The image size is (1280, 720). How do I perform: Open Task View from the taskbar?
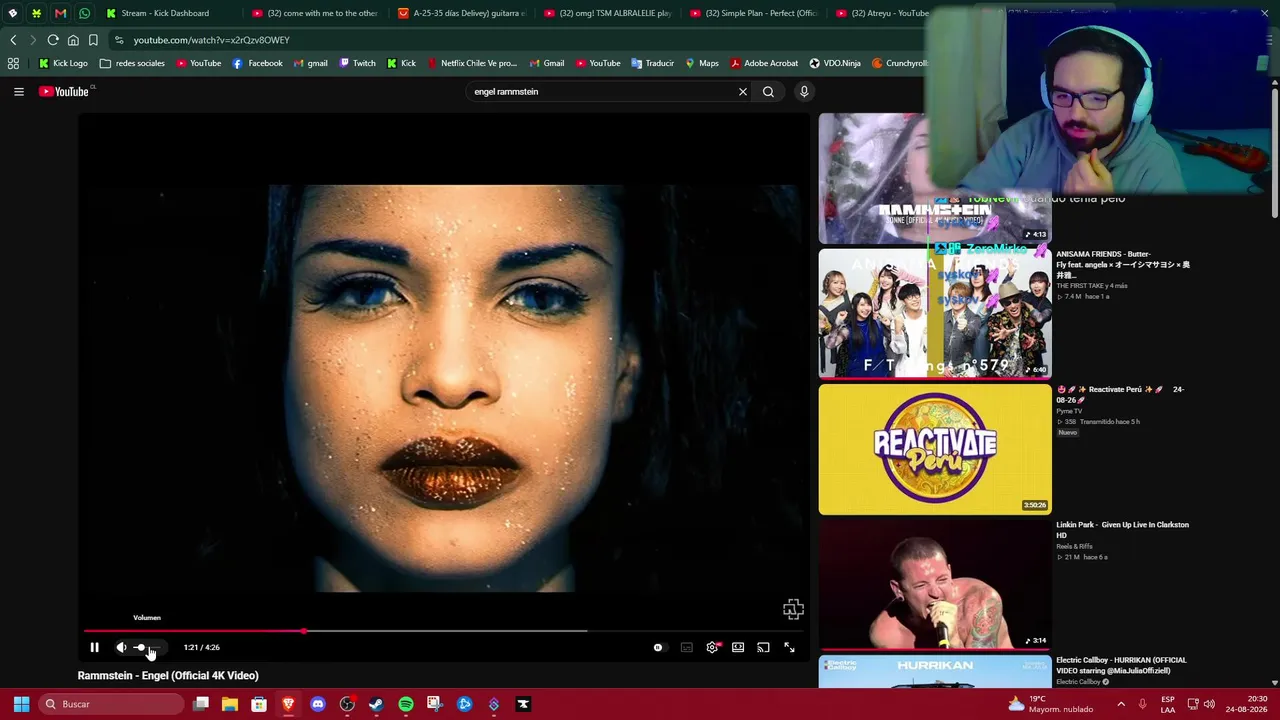click(x=201, y=704)
